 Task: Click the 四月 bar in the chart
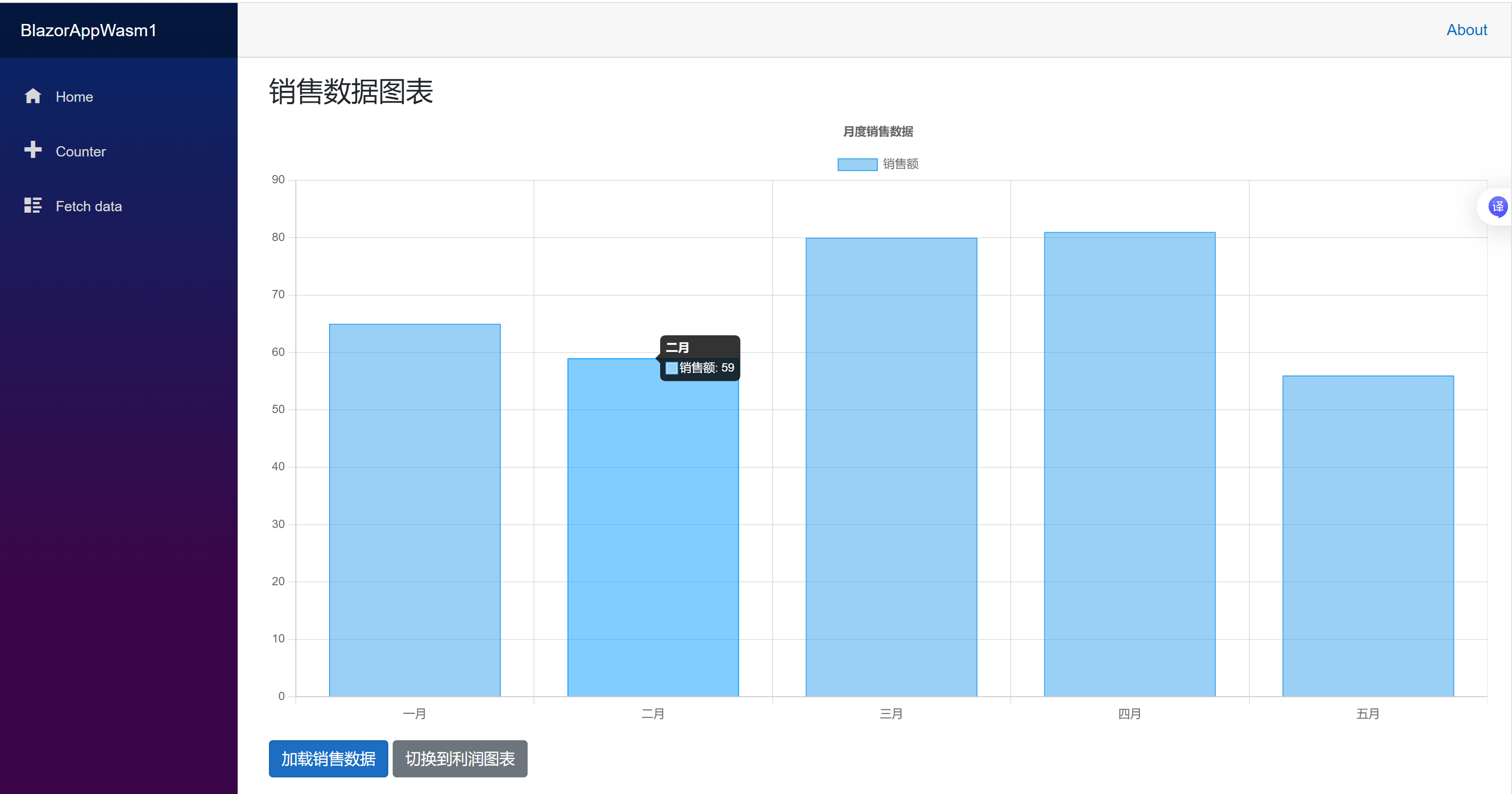click(1129, 464)
